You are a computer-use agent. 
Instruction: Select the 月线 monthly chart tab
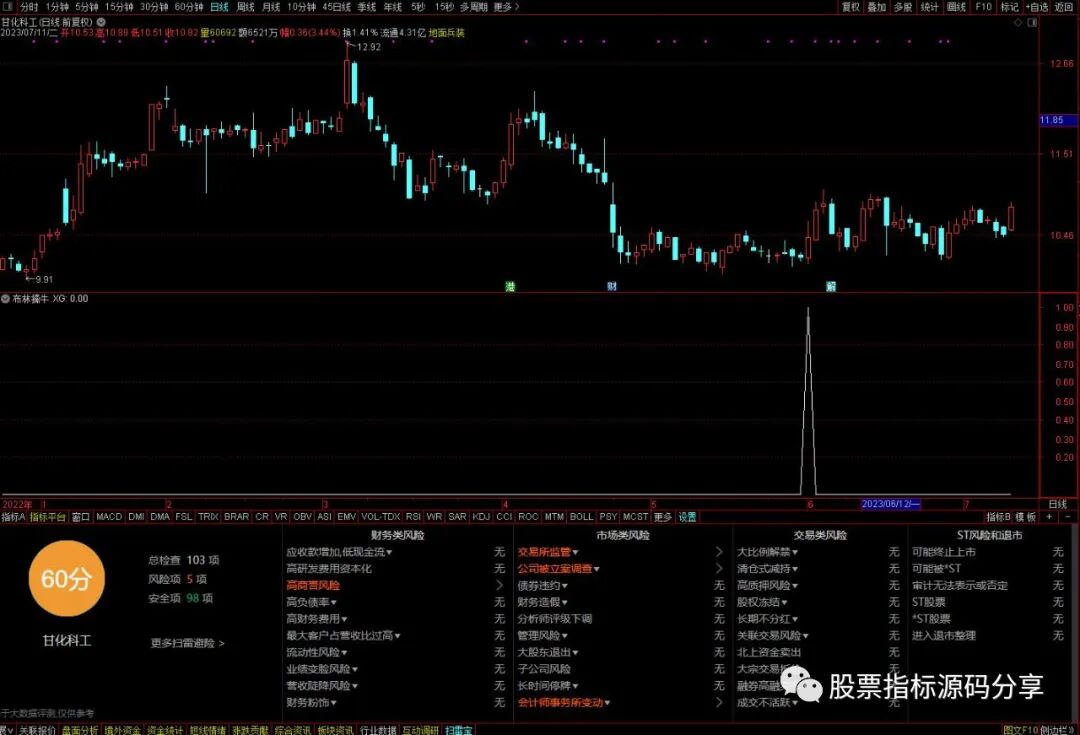point(271,6)
